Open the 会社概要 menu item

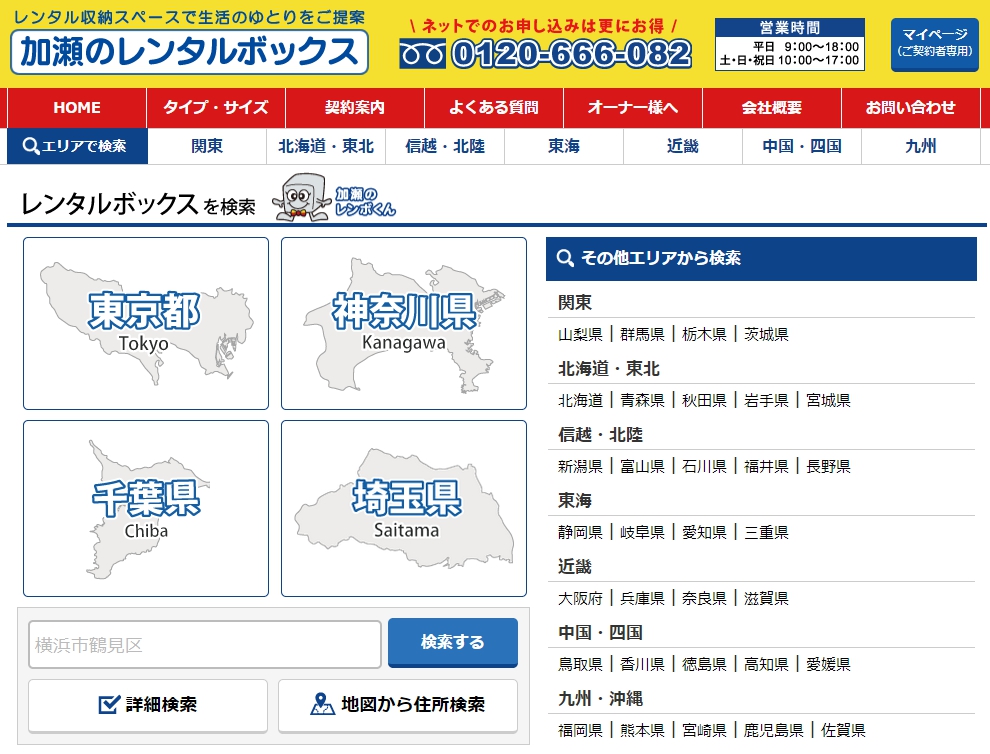[x=772, y=108]
